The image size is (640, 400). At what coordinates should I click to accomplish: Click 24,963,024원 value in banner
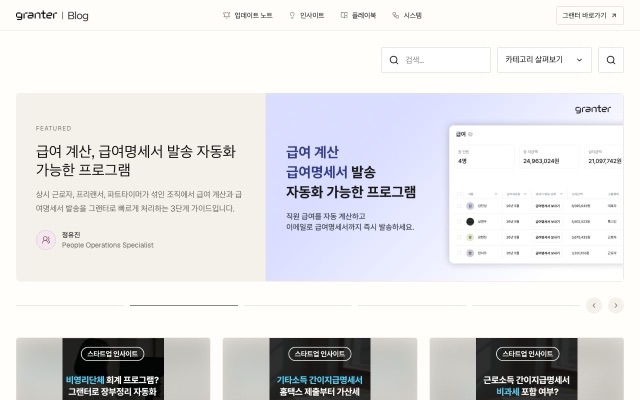click(x=541, y=161)
